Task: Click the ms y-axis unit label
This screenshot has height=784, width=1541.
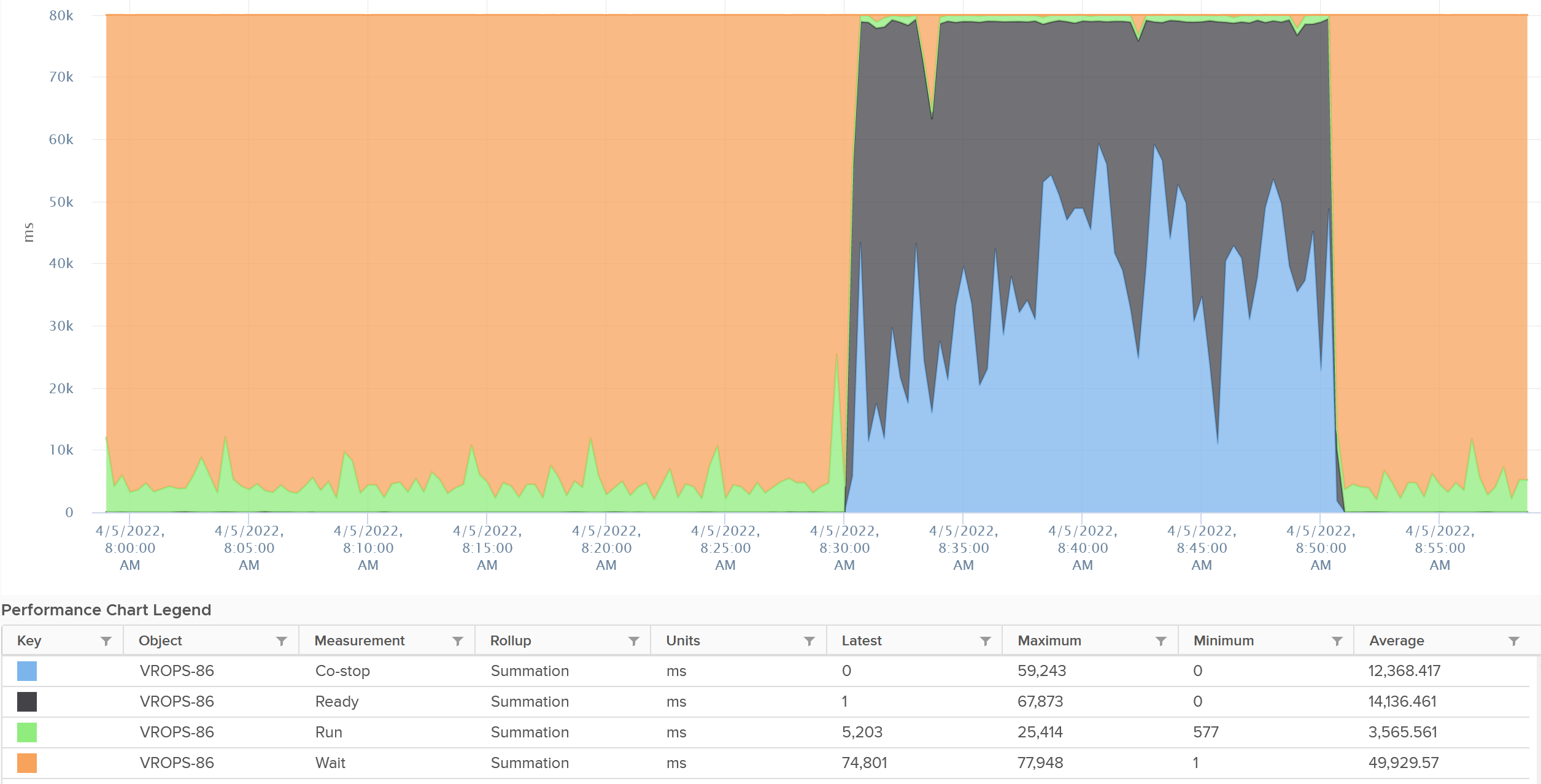Action: click(28, 233)
